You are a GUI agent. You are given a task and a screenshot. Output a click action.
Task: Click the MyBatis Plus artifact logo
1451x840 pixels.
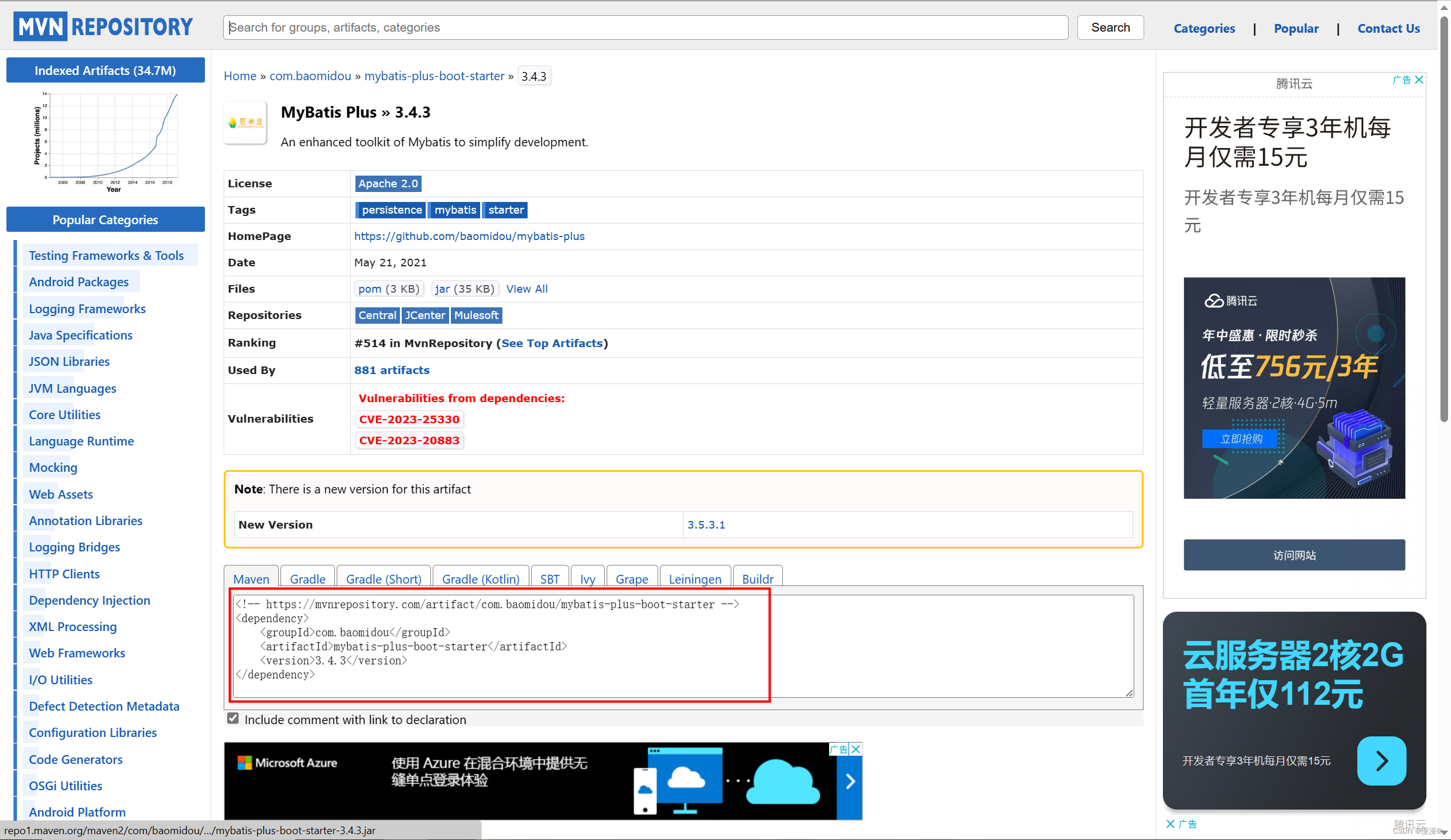point(245,122)
